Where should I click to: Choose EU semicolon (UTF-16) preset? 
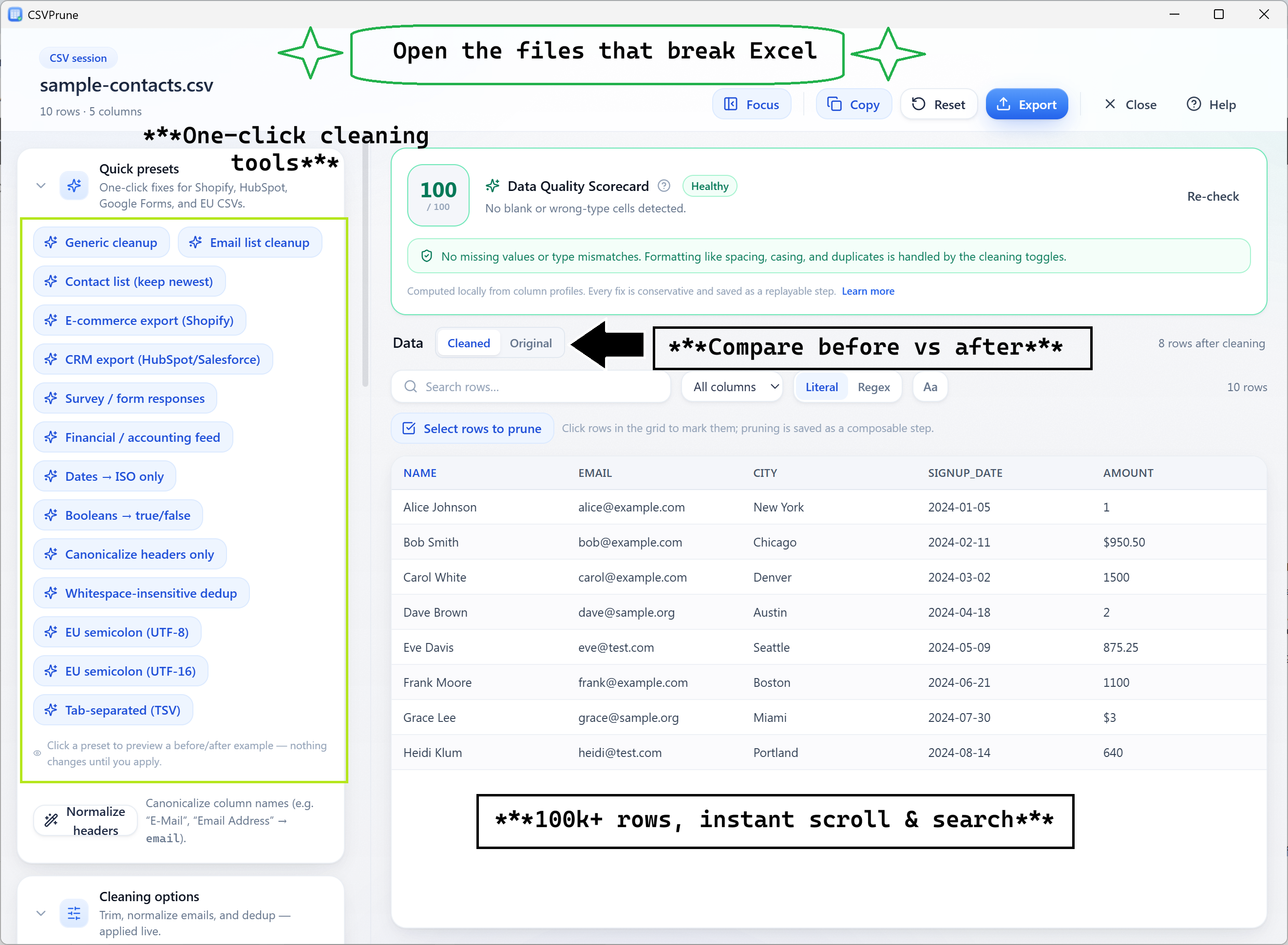(x=121, y=670)
